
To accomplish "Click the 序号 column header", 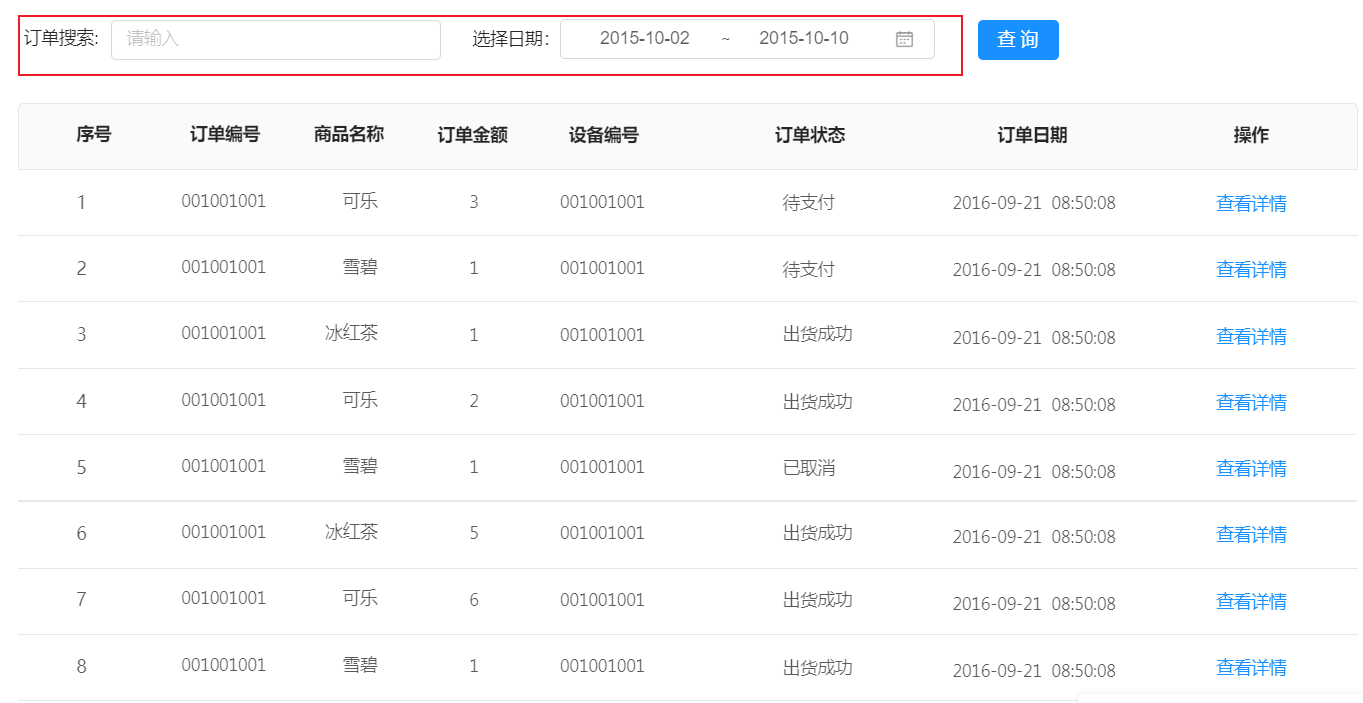I will pyautogui.click(x=93, y=135).
